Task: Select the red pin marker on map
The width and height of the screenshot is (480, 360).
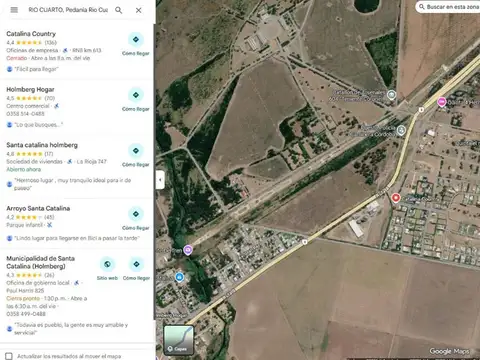Action: pos(396,198)
